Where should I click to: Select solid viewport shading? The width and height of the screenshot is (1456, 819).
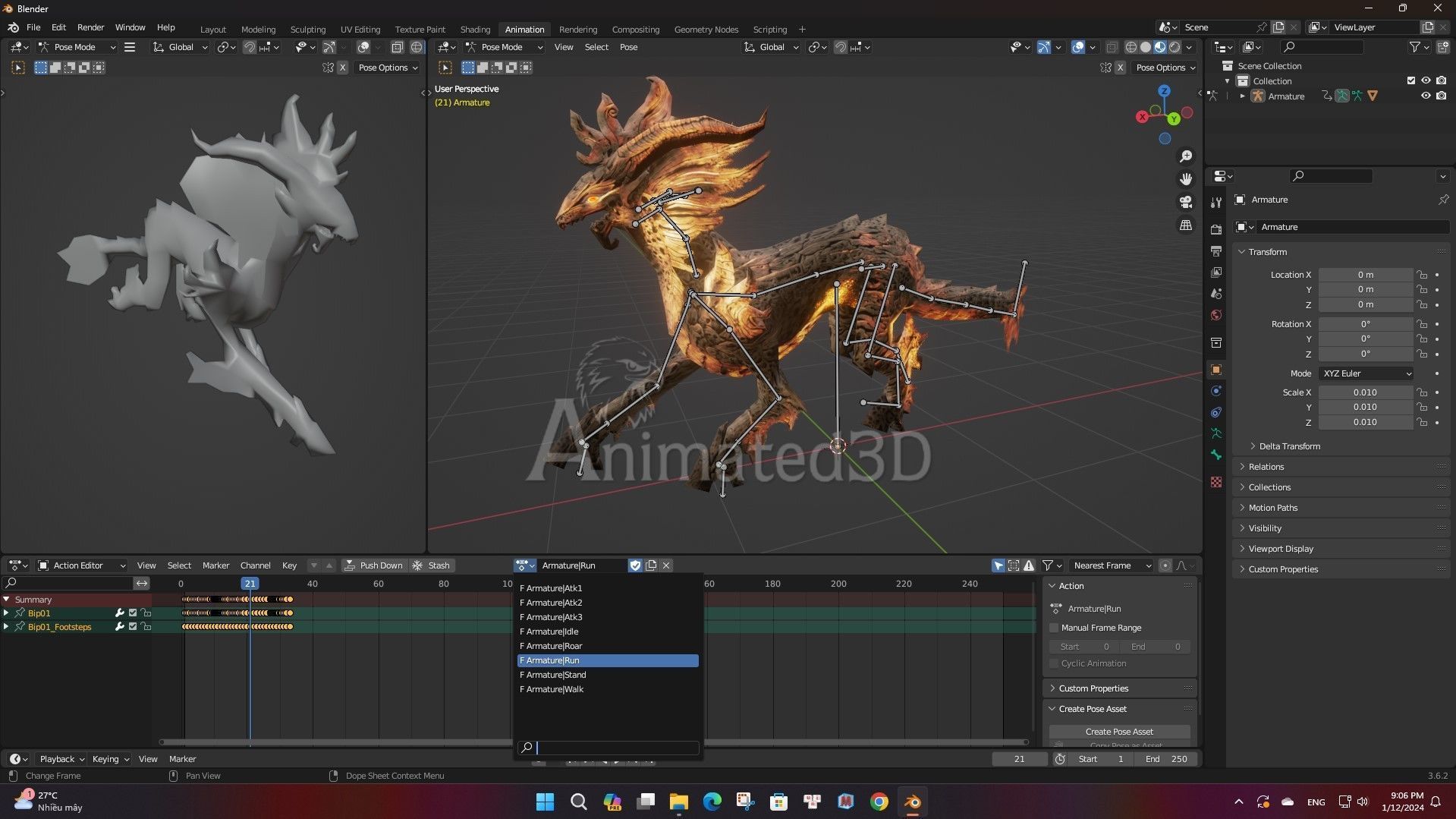click(1146, 47)
